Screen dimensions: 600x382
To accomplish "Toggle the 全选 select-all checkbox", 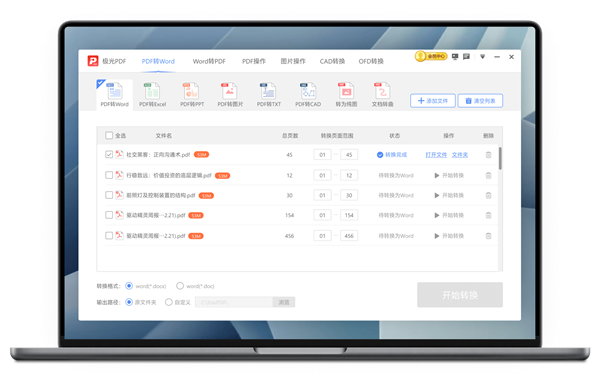I will tap(109, 135).
